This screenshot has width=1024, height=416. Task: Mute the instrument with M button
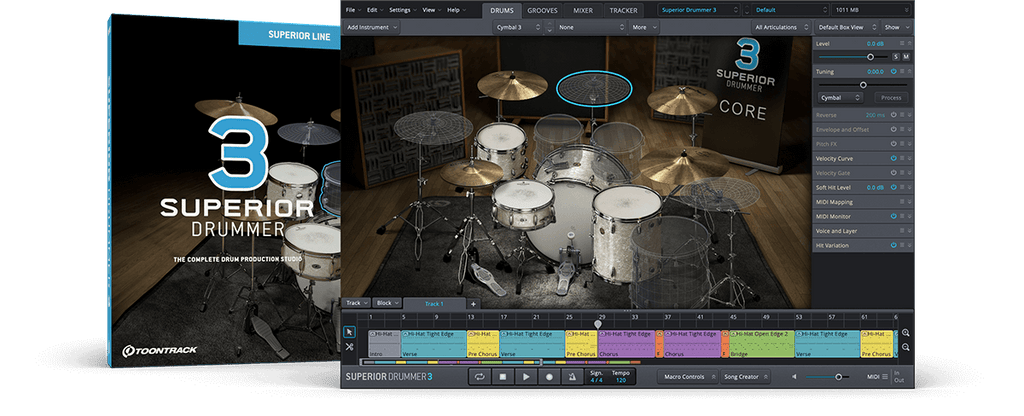point(906,57)
